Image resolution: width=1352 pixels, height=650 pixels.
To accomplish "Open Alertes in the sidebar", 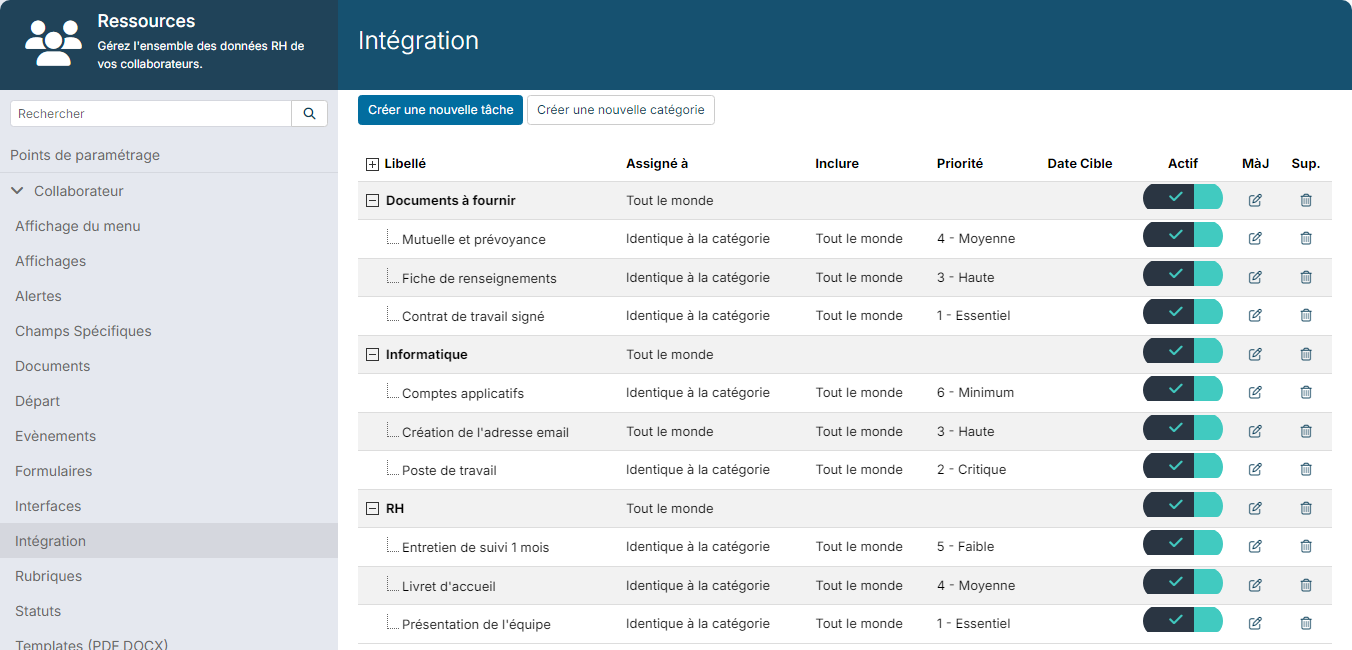I will (38, 296).
